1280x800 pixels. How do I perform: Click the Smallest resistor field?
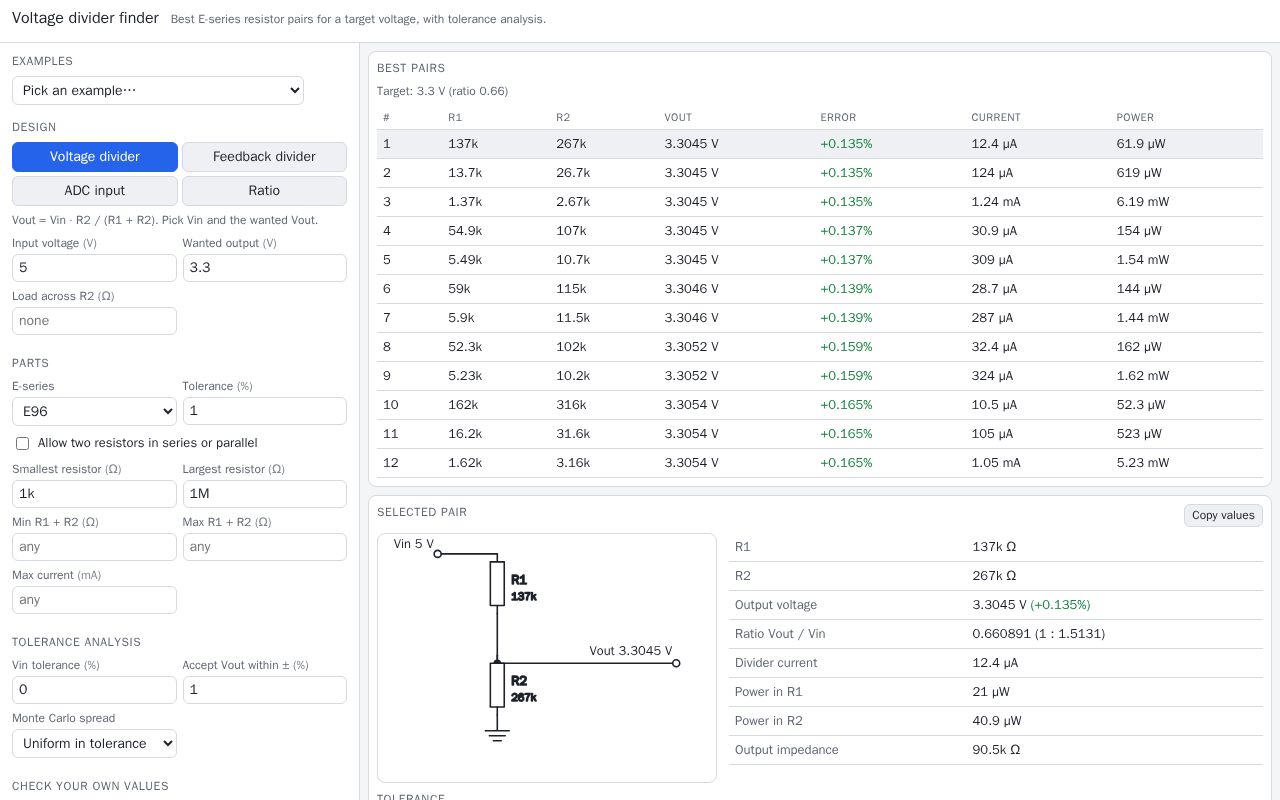pos(94,494)
